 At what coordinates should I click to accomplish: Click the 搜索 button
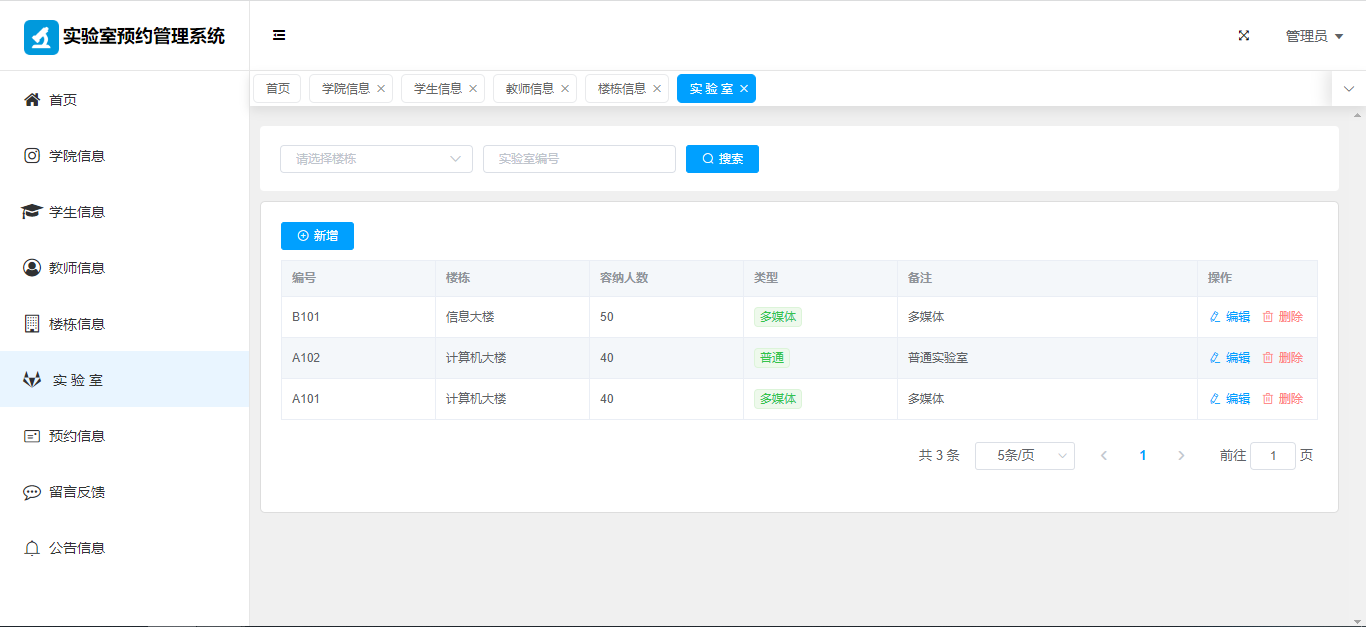722,159
